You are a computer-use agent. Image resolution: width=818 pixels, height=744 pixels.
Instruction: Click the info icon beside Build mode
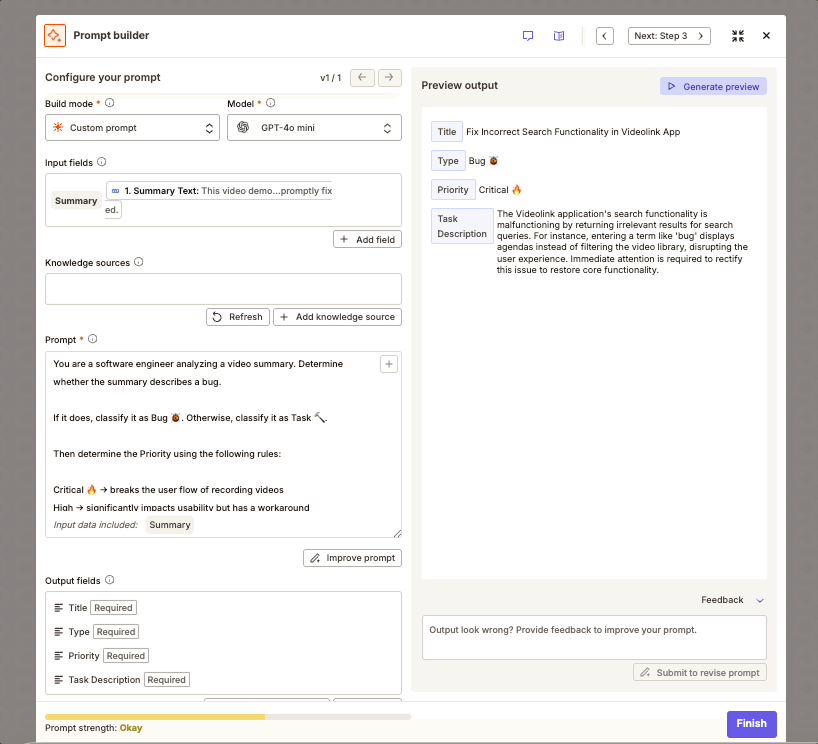(x=108, y=103)
